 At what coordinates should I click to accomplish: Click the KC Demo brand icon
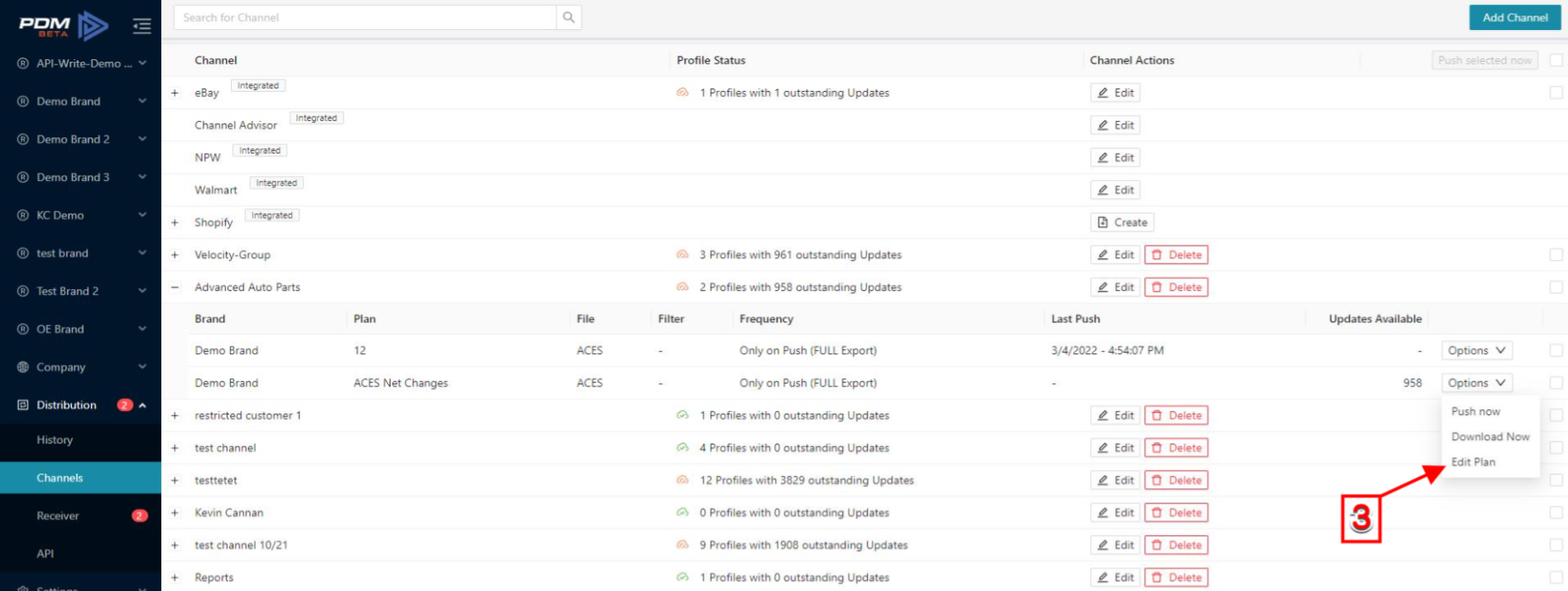click(x=23, y=215)
